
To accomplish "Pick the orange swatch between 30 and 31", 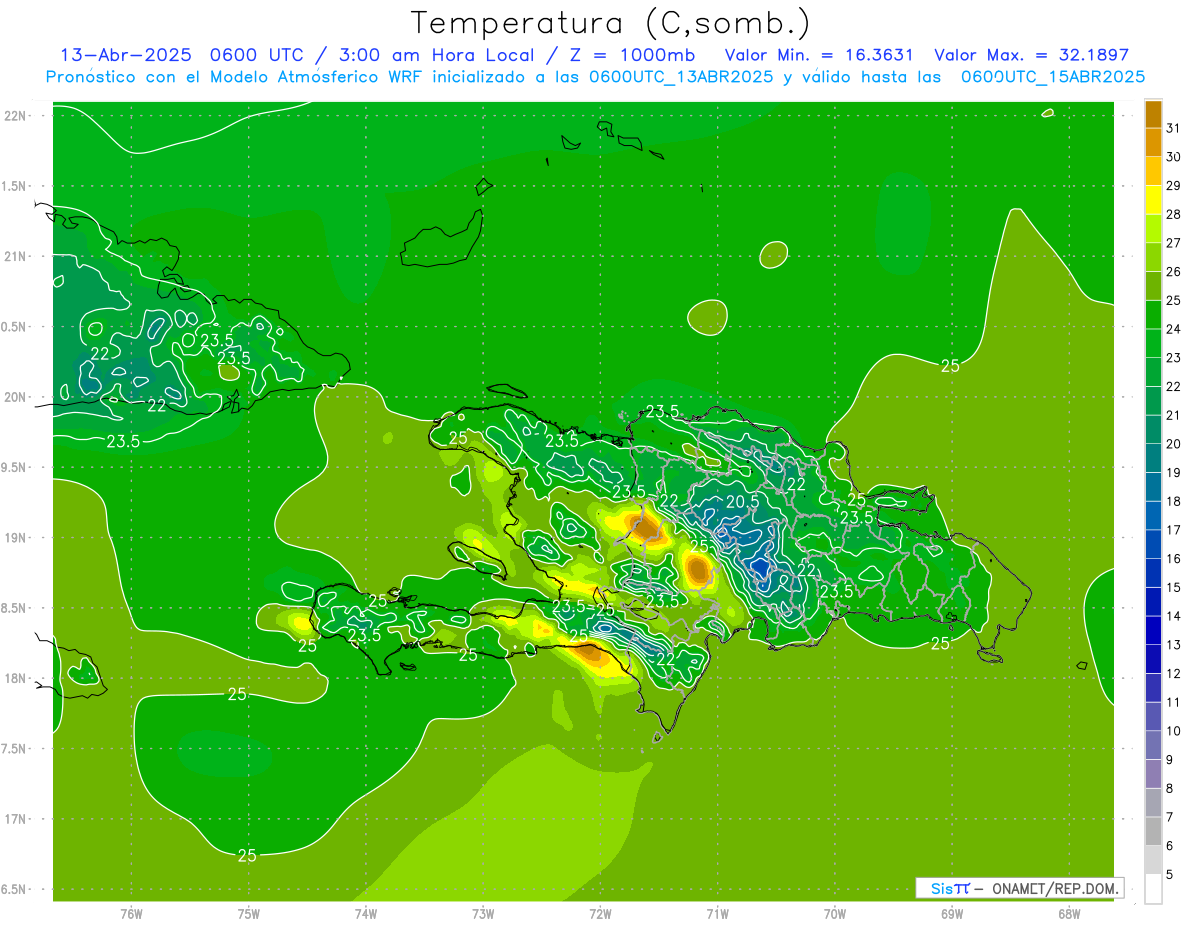I will coord(1153,142).
